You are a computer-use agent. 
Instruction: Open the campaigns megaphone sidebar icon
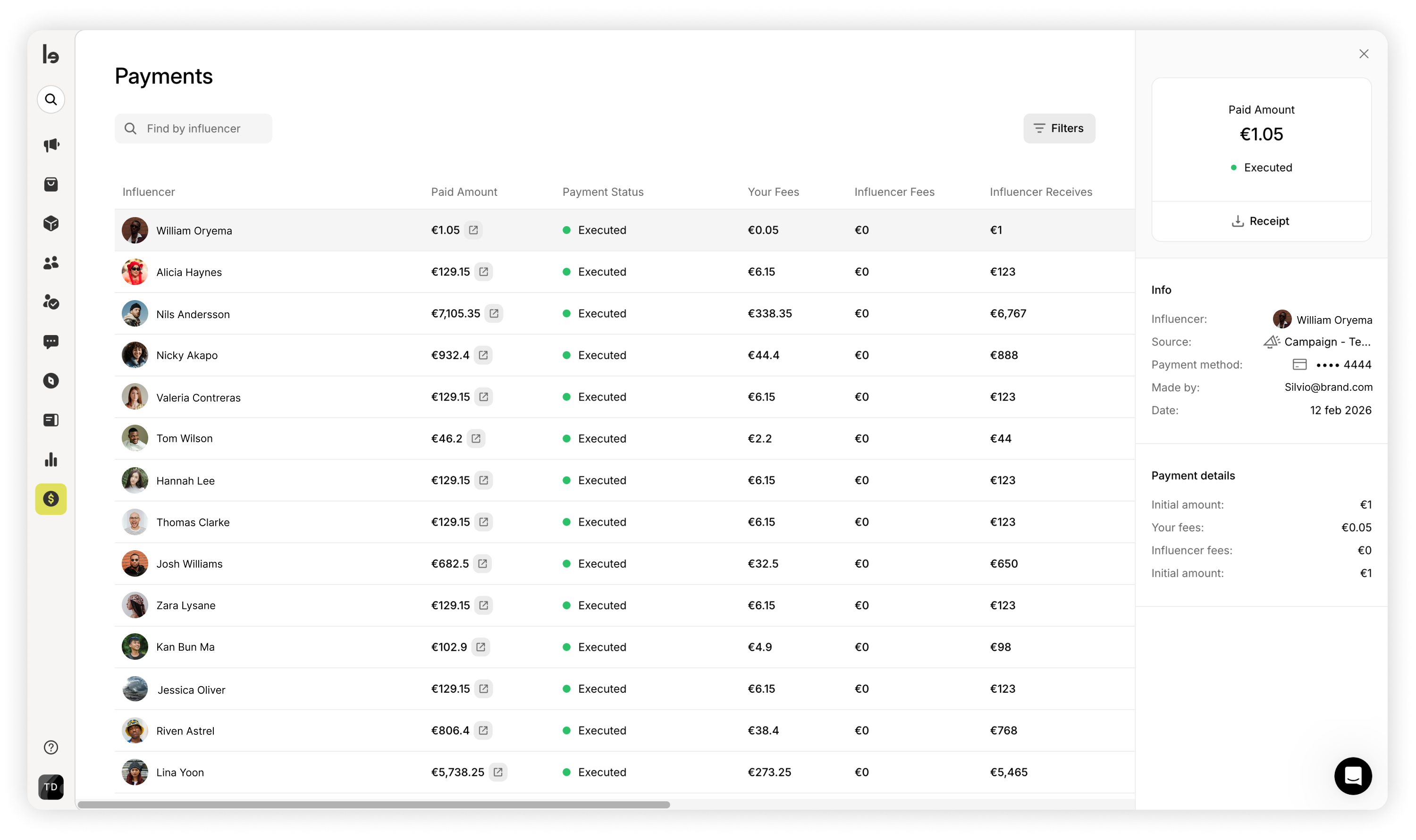[51, 145]
